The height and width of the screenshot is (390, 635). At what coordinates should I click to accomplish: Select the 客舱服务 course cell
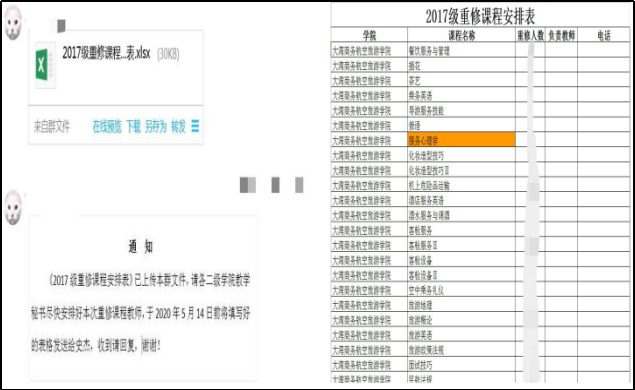click(x=461, y=230)
